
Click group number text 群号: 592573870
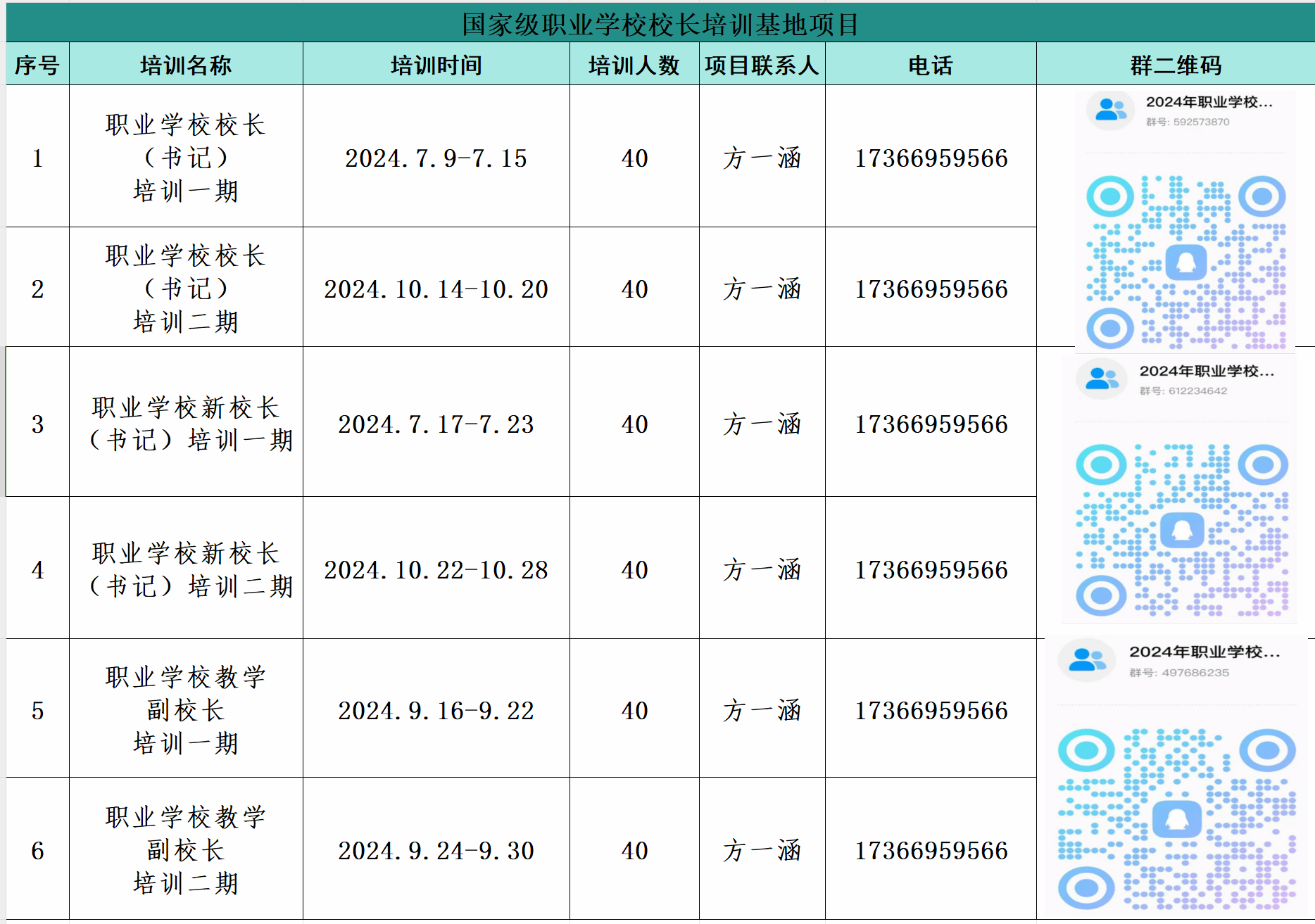(x=1188, y=122)
